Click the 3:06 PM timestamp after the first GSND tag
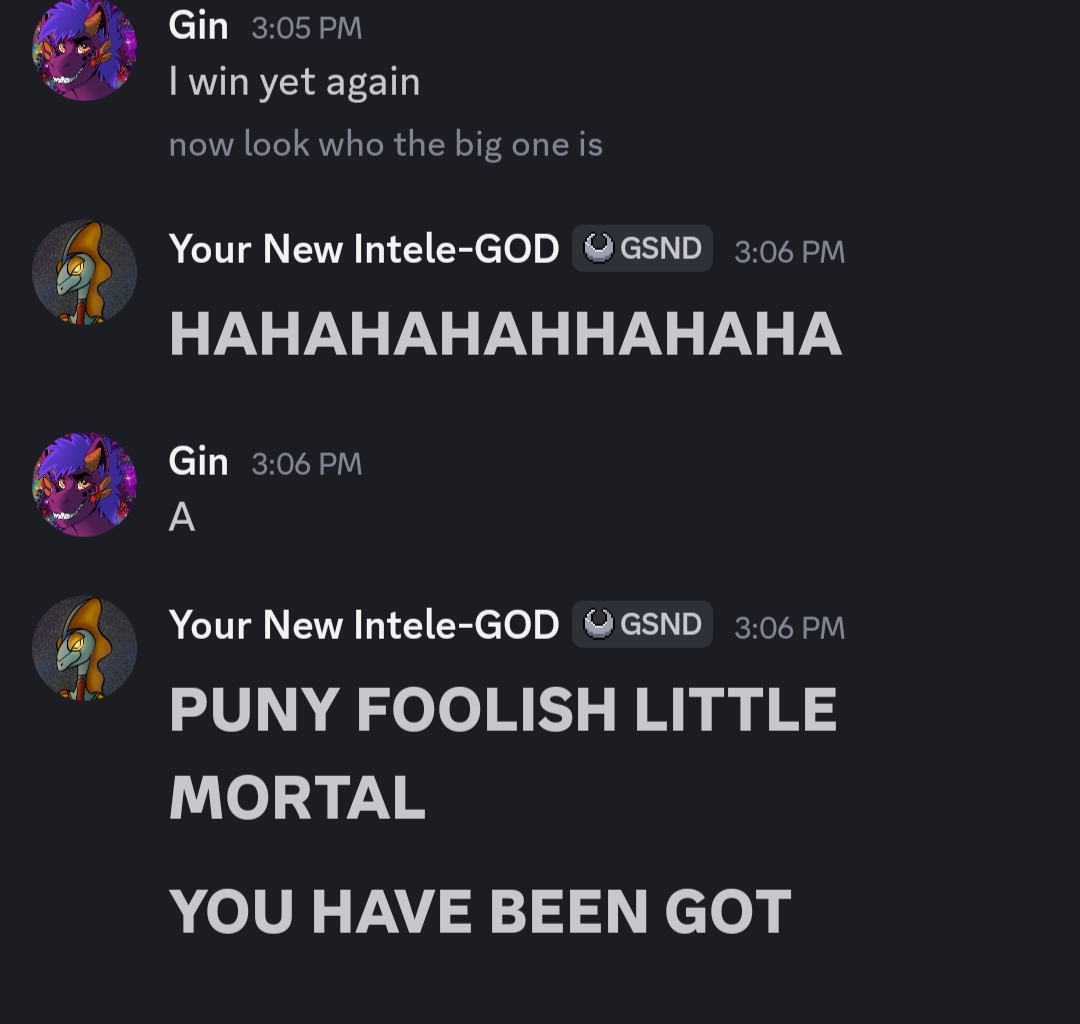Image resolution: width=1080 pixels, height=1024 pixels. tap(789, 252)
